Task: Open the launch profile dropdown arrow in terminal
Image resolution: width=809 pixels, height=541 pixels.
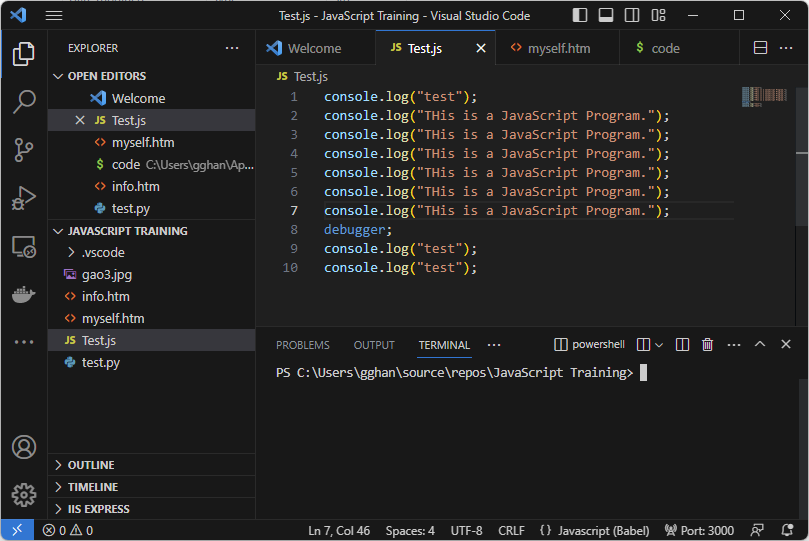Action: [x=659, y=345]
